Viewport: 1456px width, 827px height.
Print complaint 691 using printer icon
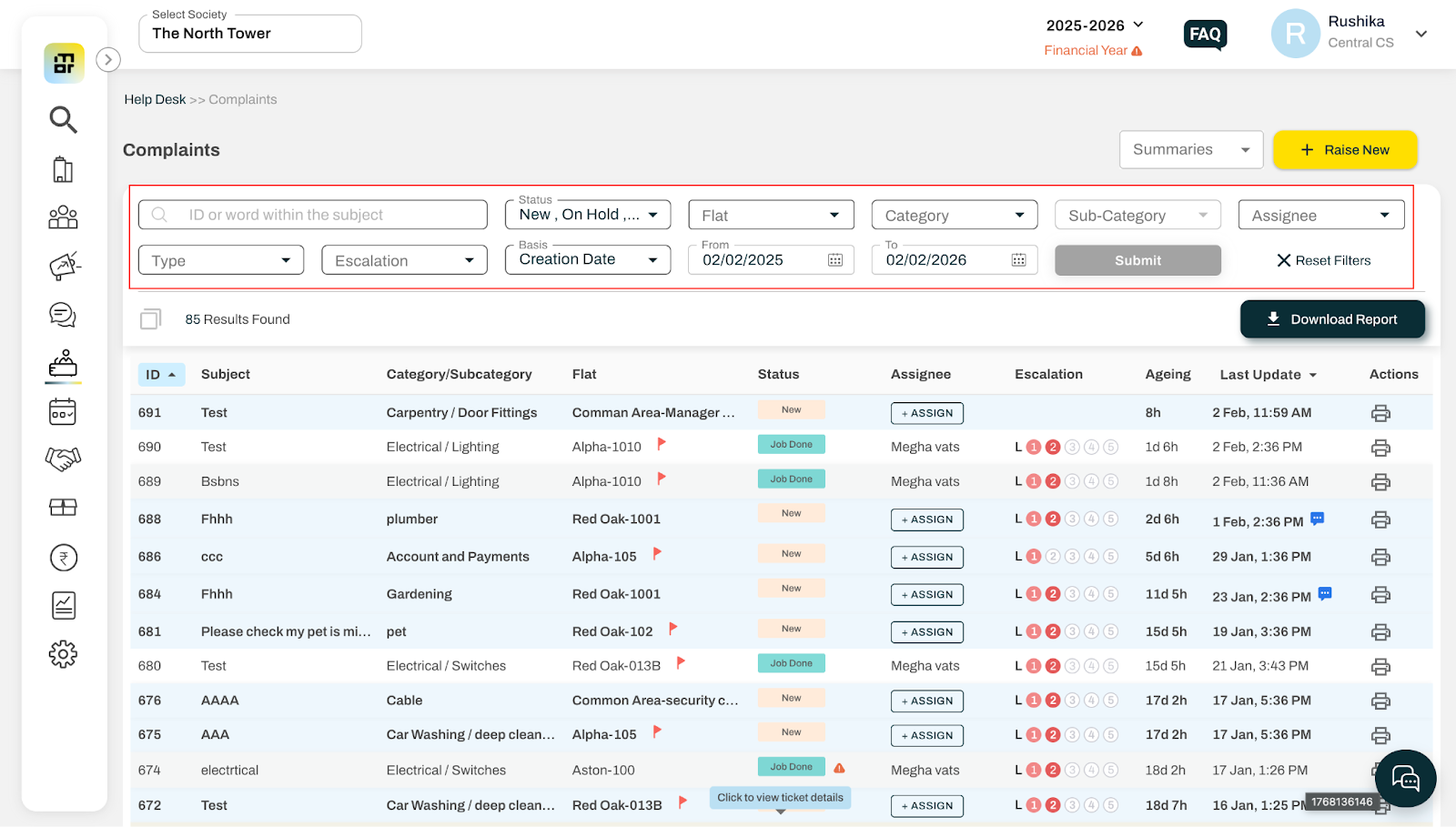[1380, 413]
